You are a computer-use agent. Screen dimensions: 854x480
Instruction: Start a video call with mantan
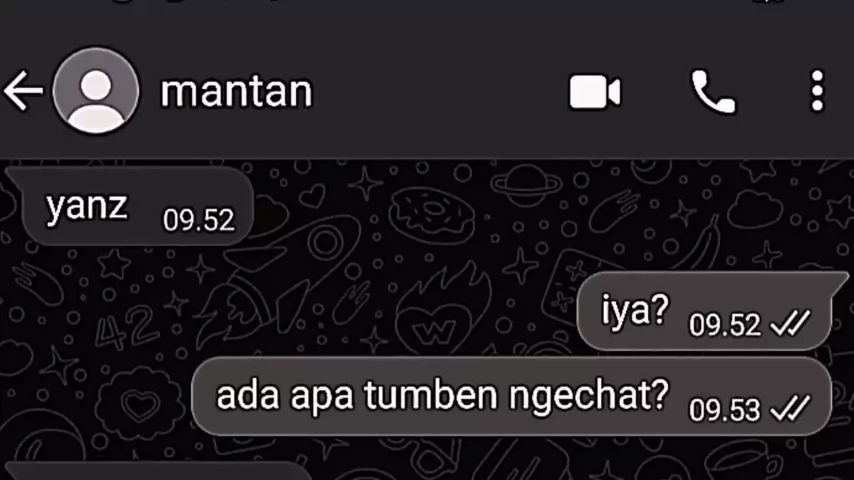tap(595, 92)
